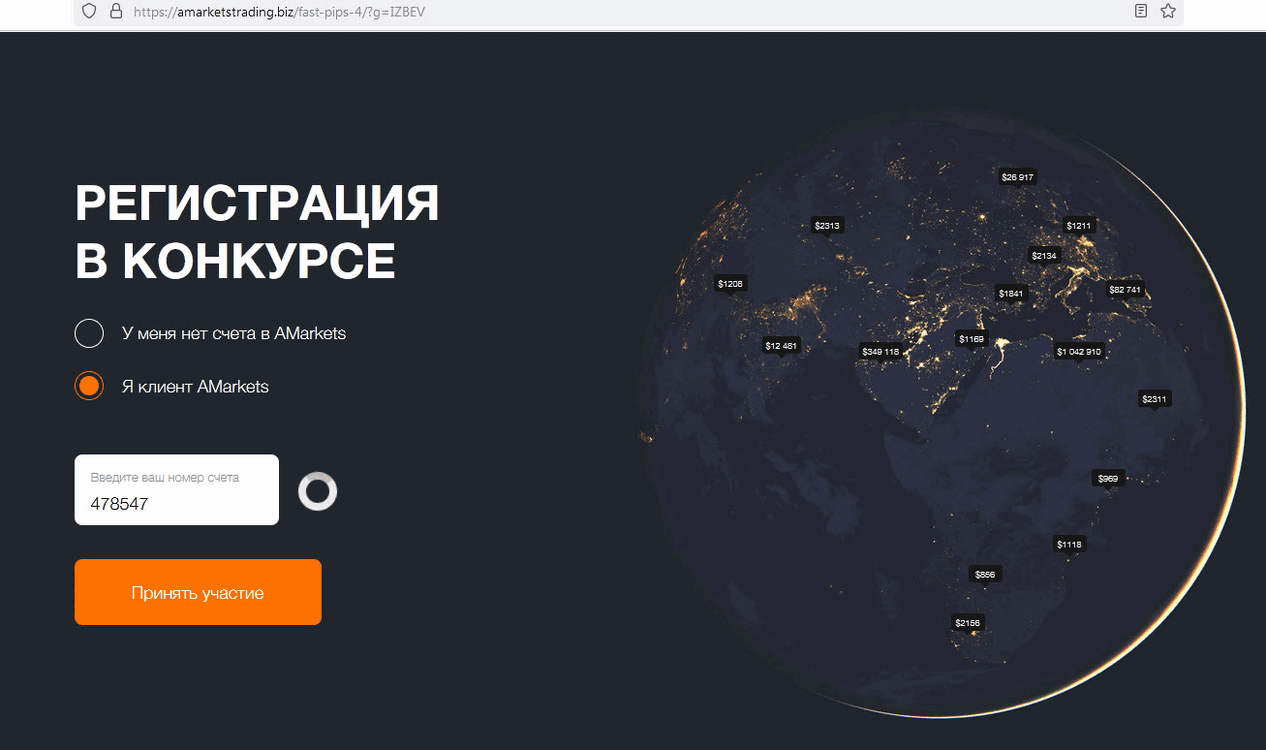Viewport: 1266px width, 750px height.
Task: Click the $82 741 map label
Action: pyautogui.click(x=1125, y=290)
